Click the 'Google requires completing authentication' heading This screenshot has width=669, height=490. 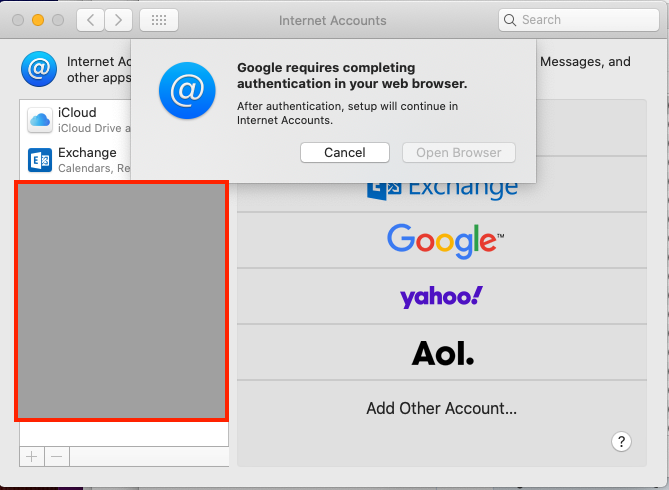pos(352,76)
